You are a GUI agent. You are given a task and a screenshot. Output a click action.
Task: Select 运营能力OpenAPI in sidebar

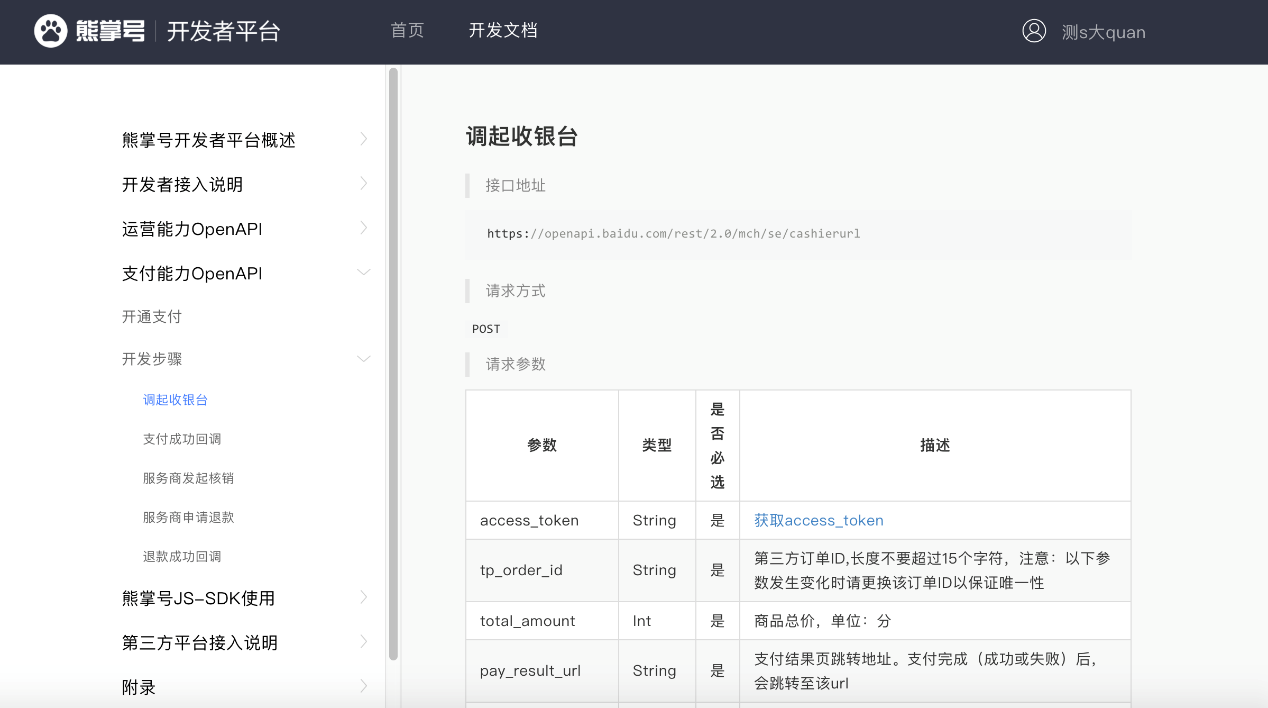pyautogui.click(x=192, y=229)
